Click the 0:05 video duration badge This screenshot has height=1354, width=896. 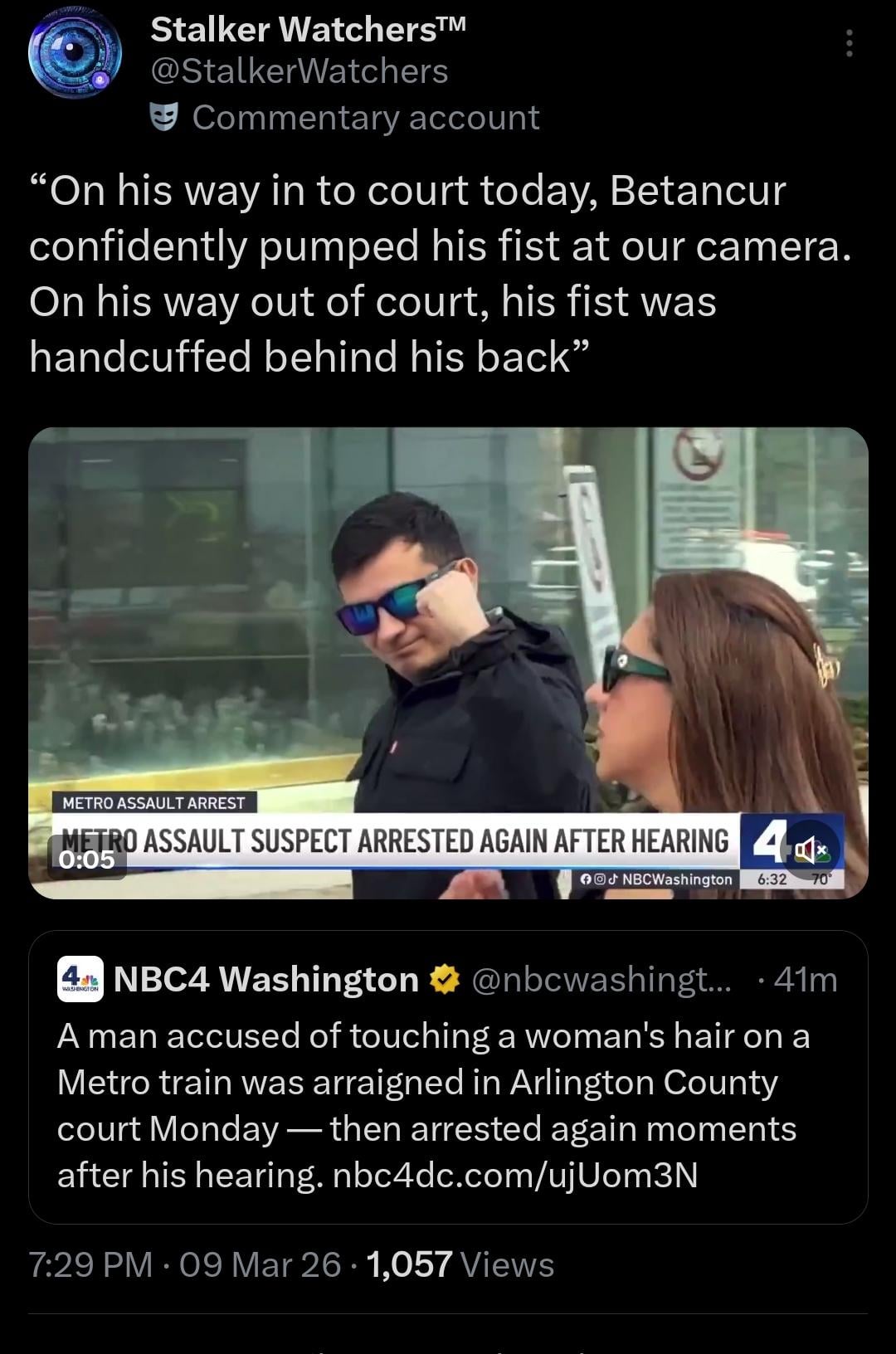pos(86,859)
